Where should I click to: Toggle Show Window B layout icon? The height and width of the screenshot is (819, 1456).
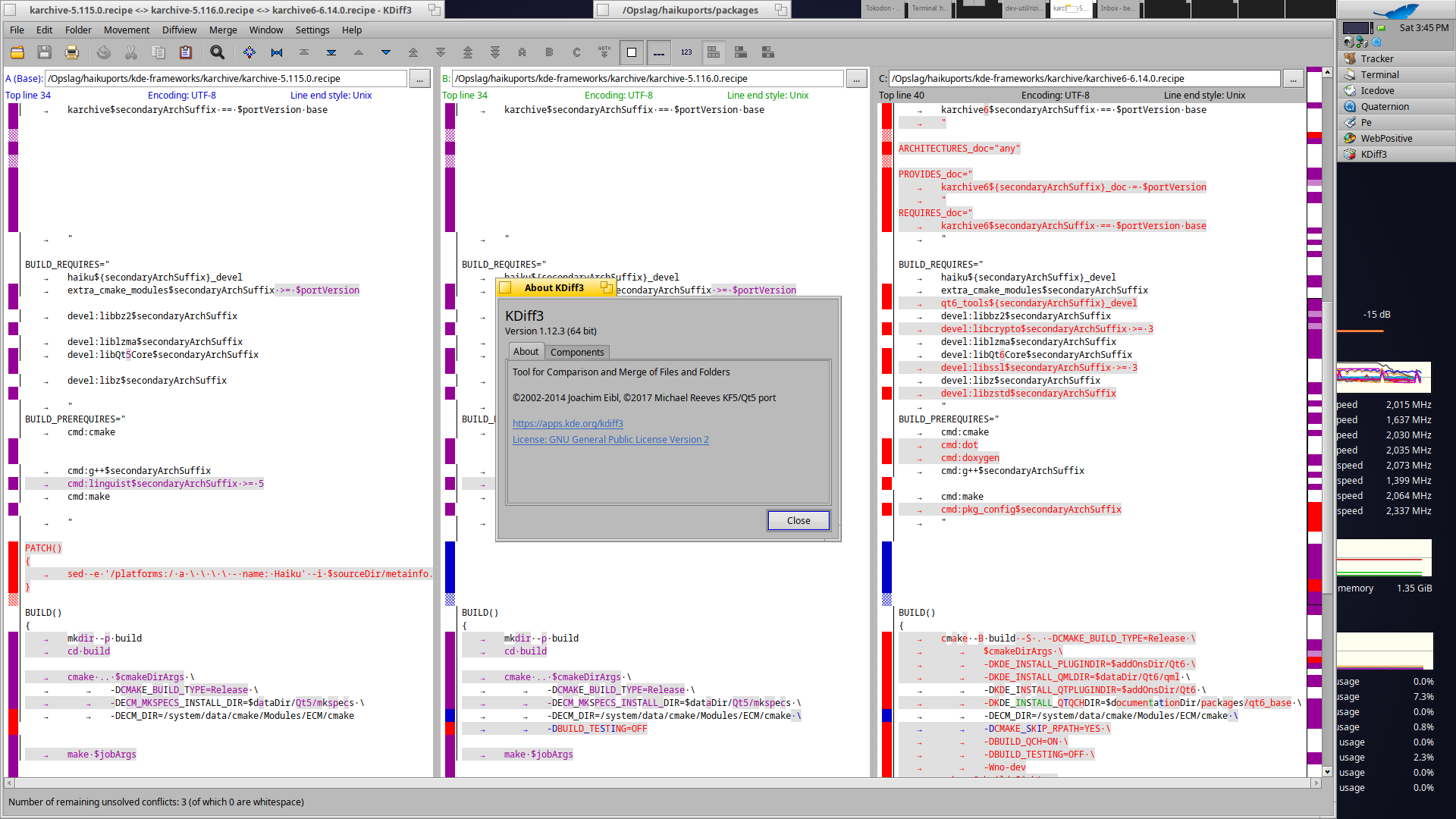[x=741, y=52]
